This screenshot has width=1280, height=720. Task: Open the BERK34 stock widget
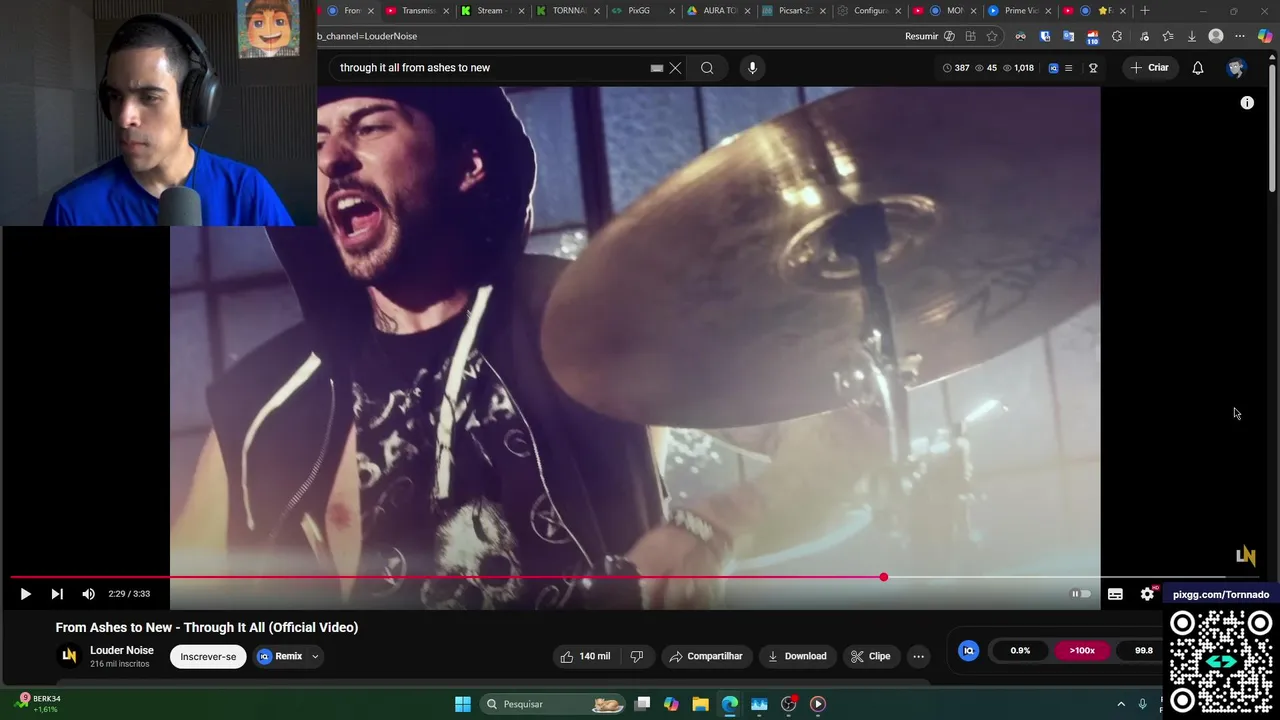(38, 703)
